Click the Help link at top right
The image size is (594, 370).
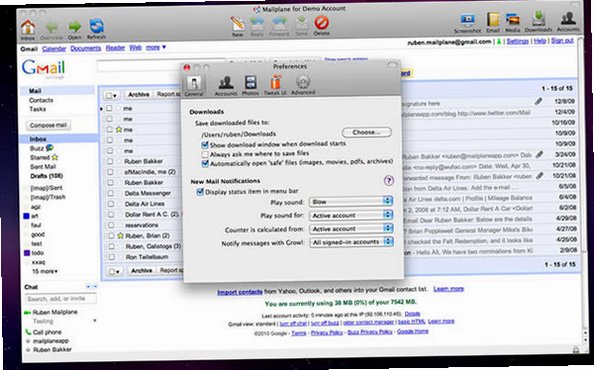pyautogui.click(x=540, y=41)
